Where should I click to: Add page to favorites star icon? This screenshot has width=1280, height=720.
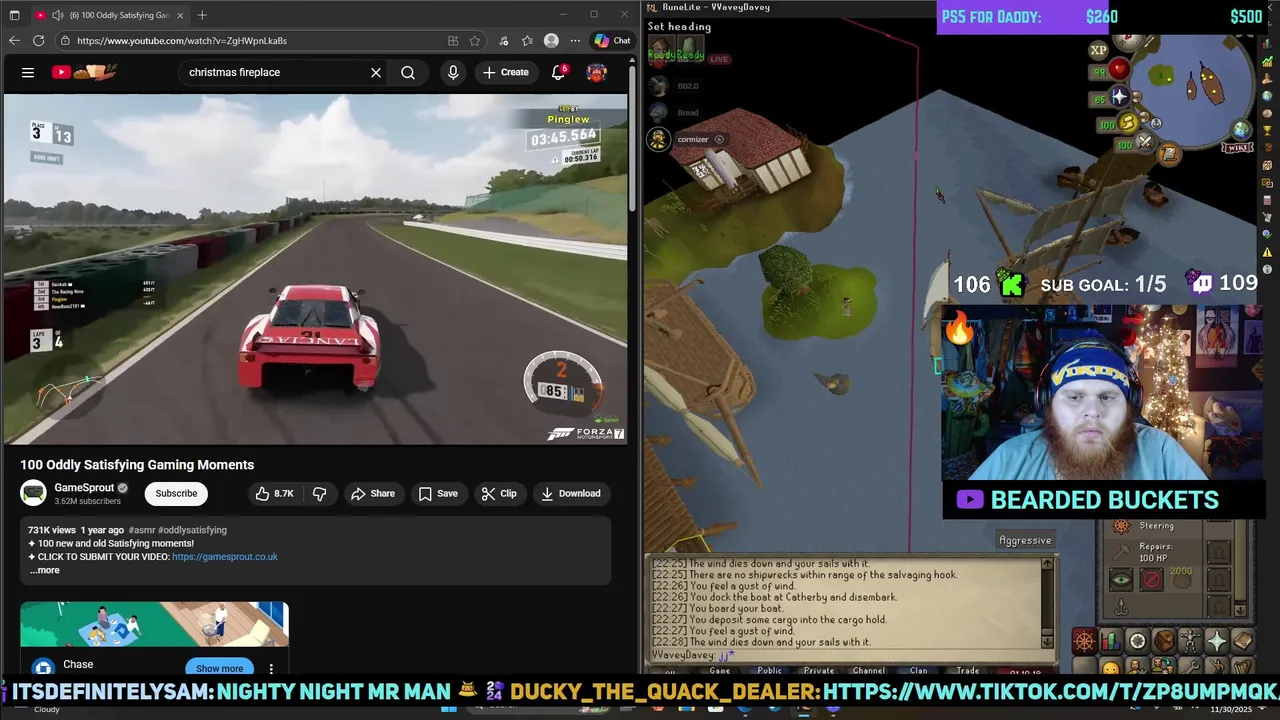tap(475, 41)
